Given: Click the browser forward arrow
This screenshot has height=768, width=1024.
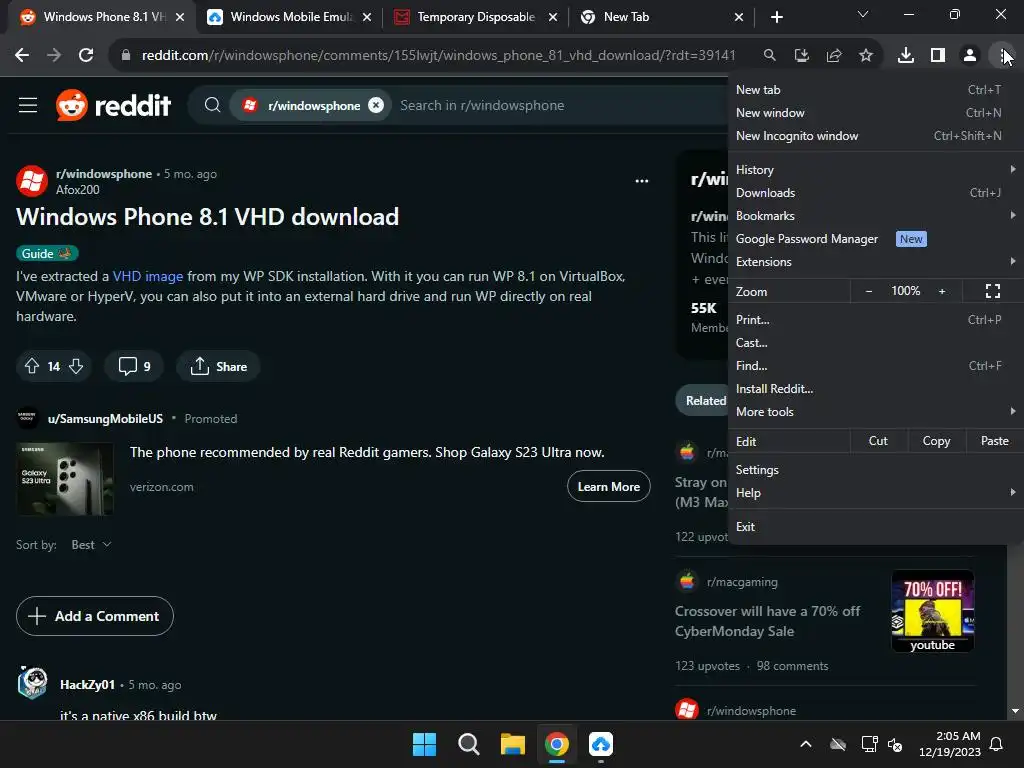Looking at the screenshot, I should point(54,56).
